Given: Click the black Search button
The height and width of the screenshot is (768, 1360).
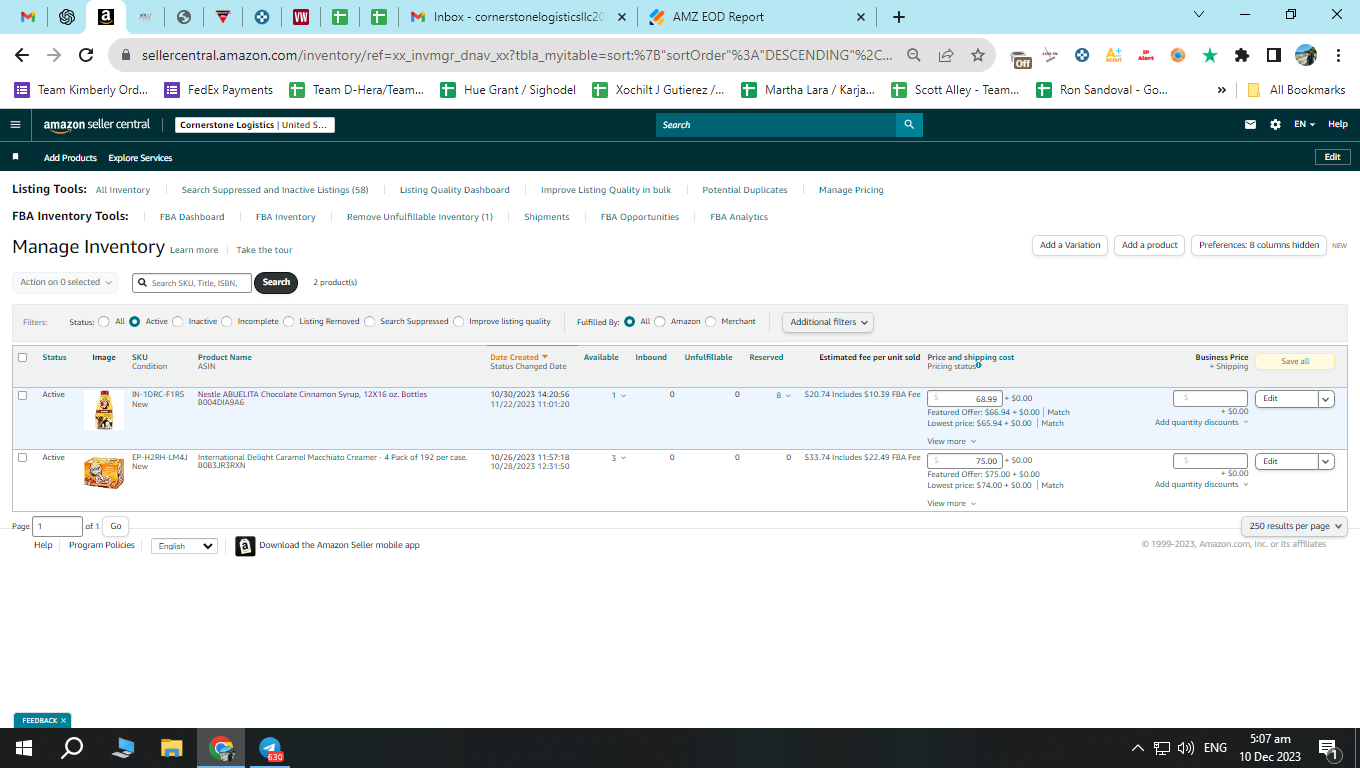Looking at the screenshot, I should pos(276,283).
